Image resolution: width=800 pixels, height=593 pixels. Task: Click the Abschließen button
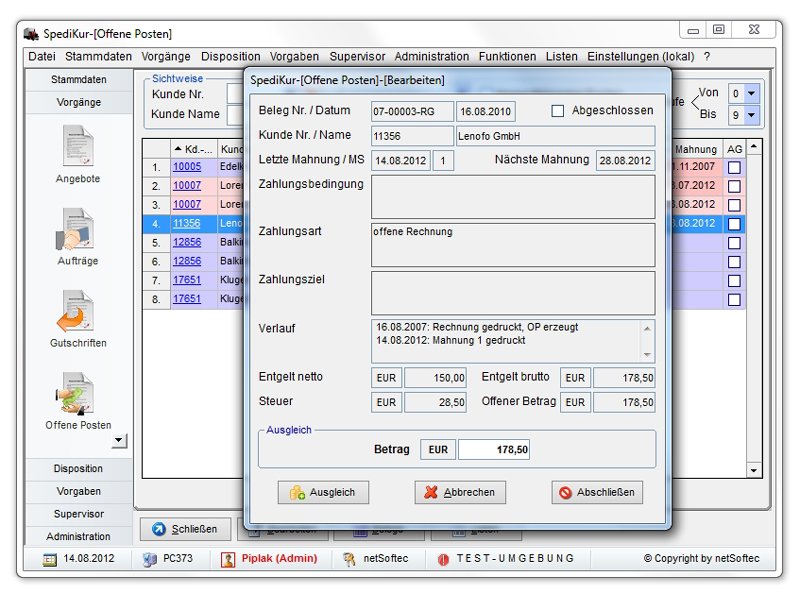coord(597,492)
